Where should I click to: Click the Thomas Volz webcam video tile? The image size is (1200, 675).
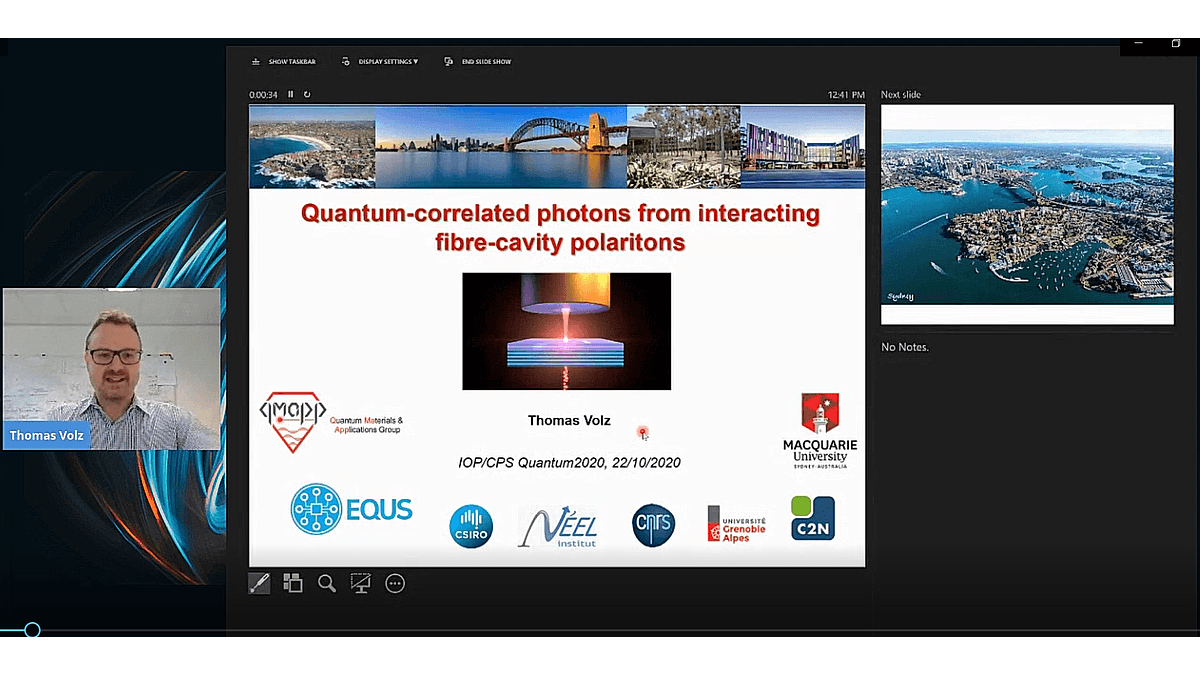pos(112,369)
